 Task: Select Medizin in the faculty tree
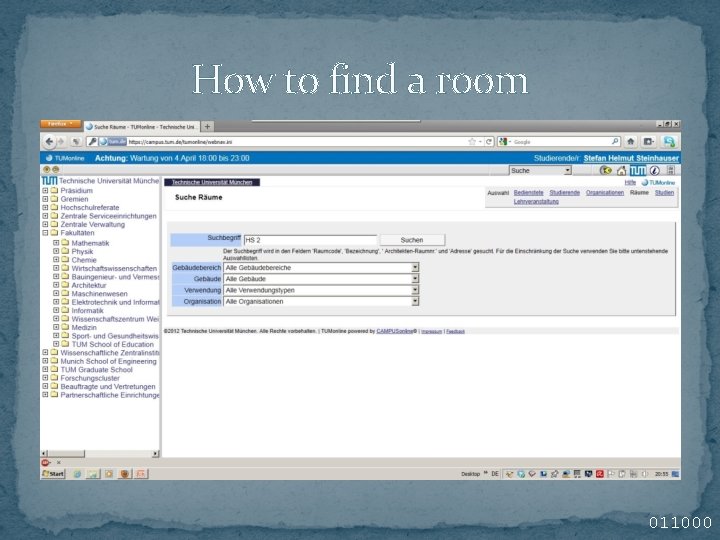(x=84, y=327)
